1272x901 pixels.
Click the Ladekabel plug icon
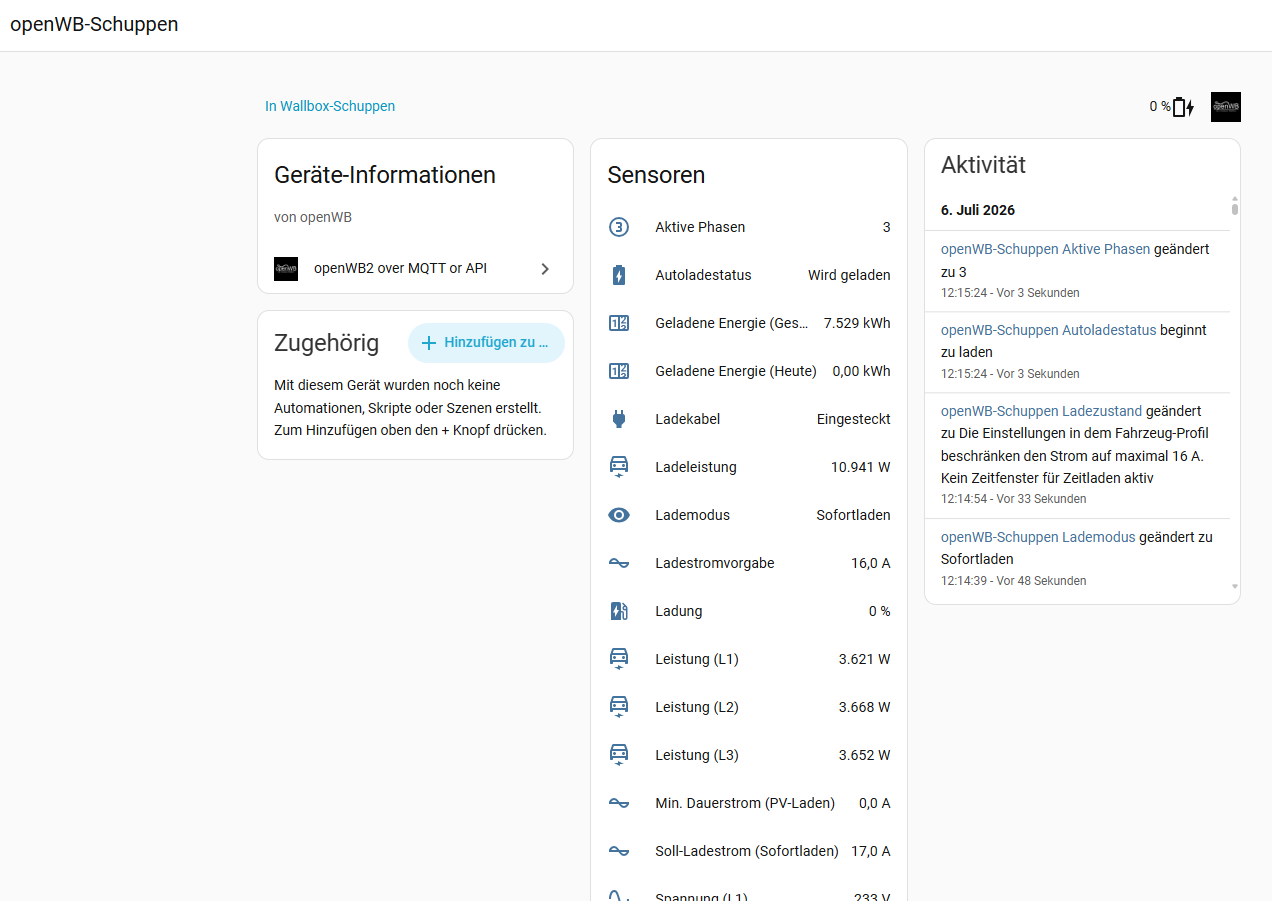point(619,419)
